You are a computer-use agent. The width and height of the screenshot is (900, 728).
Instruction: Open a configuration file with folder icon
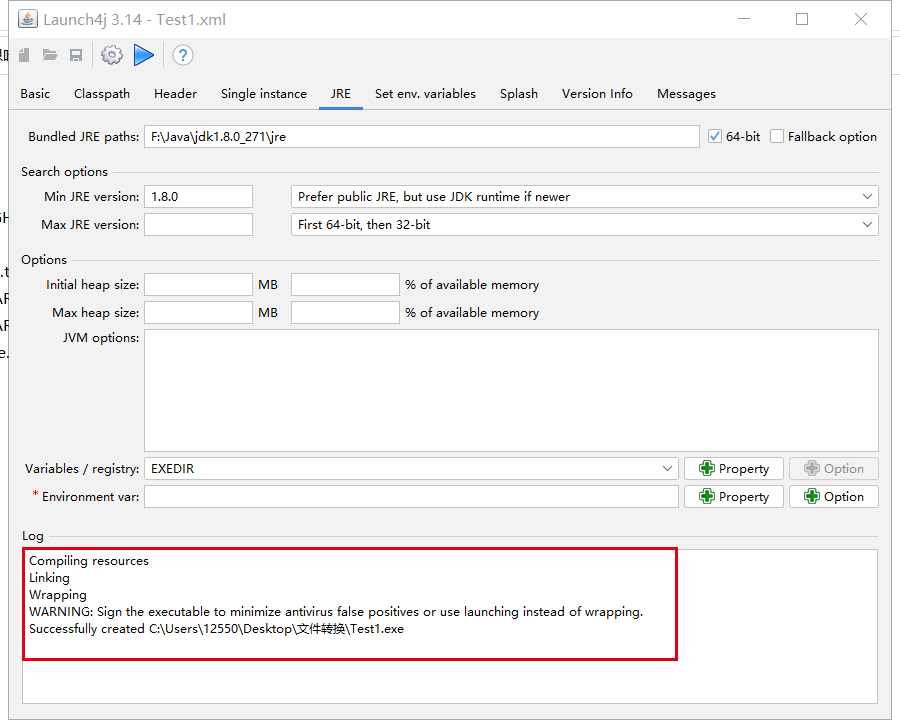[50, 56]
